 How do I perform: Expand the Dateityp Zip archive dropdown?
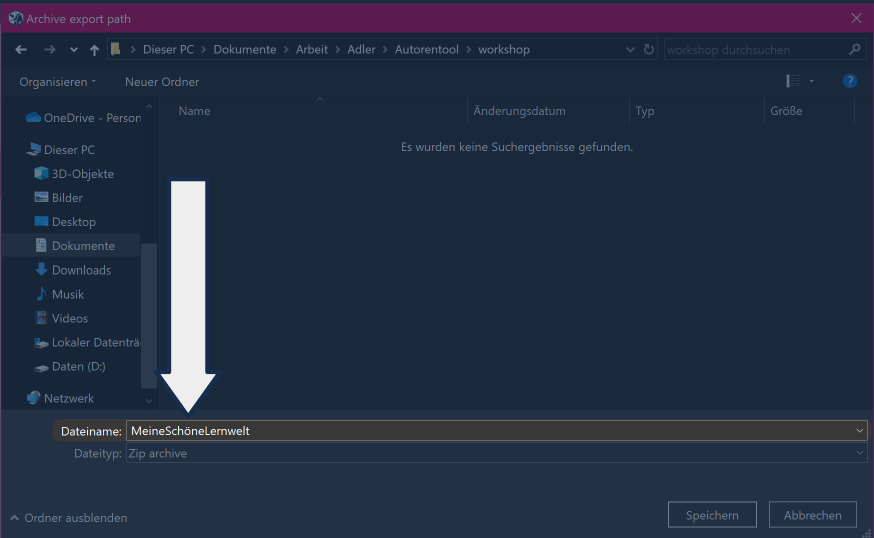(859, 454)
